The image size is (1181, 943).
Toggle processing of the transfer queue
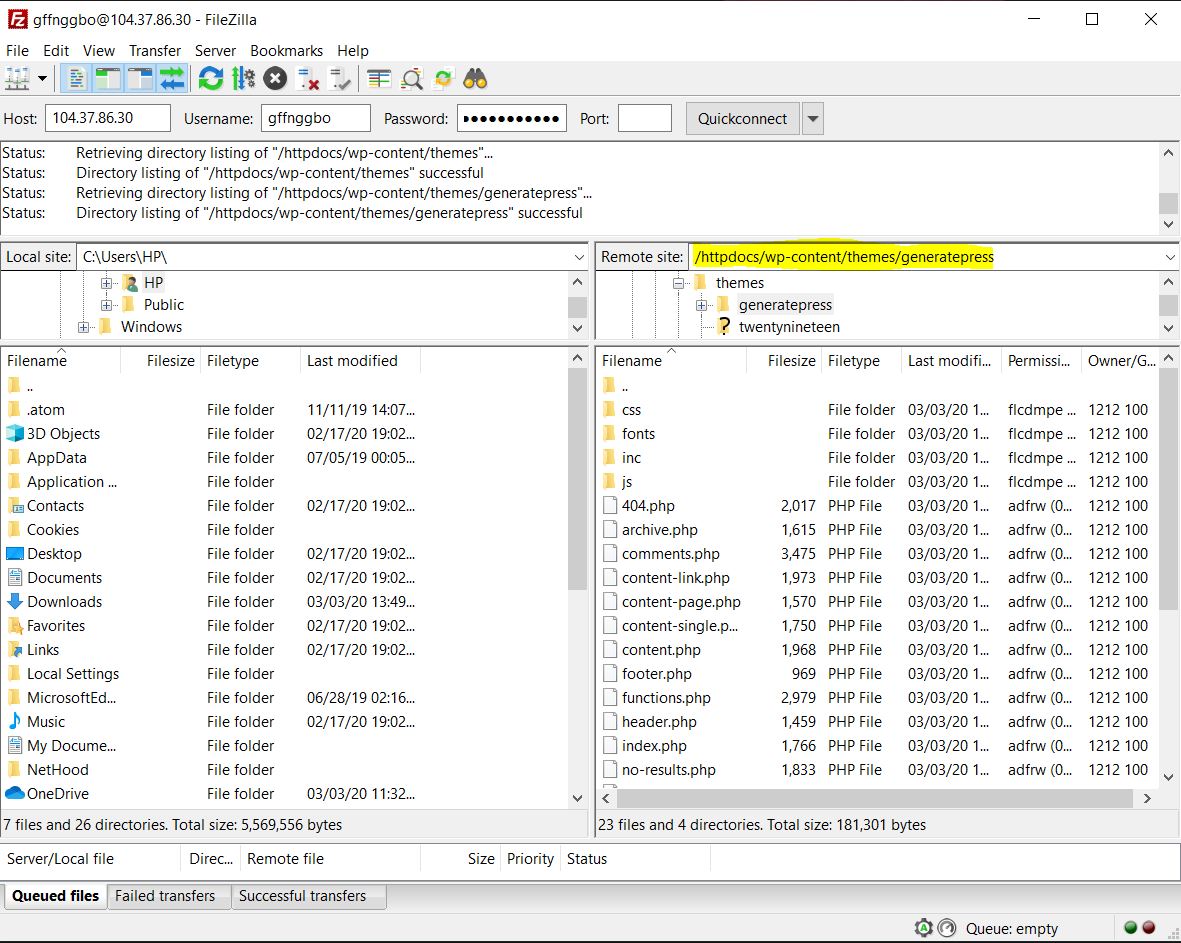point(243,78)
